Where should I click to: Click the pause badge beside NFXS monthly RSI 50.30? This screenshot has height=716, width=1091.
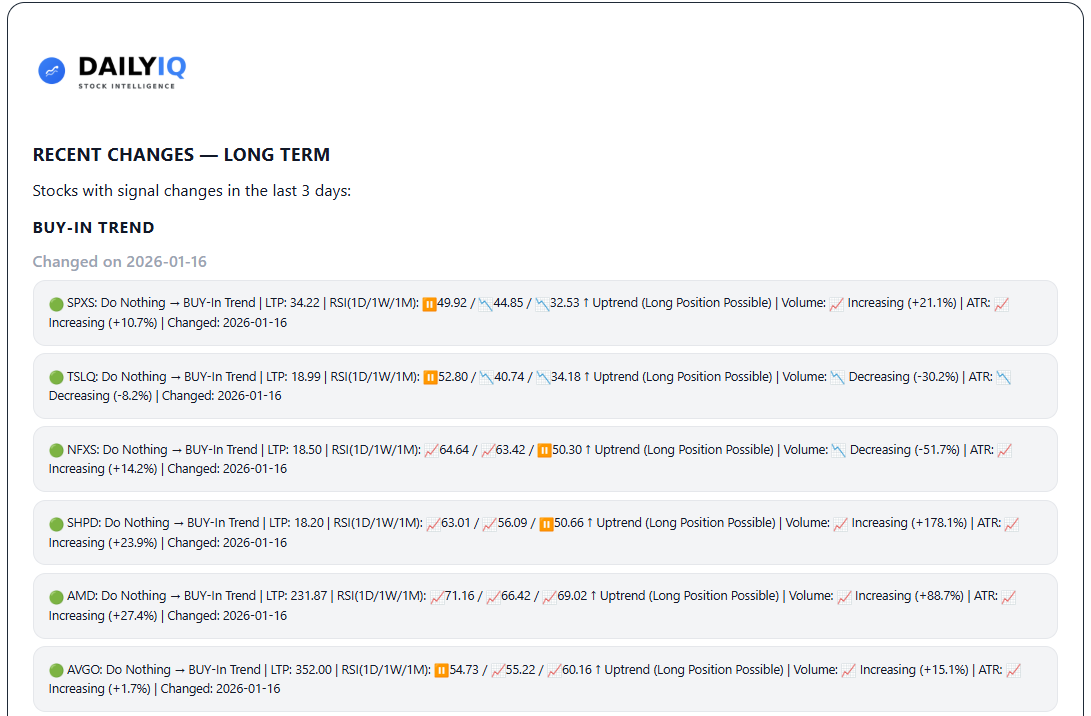545,449
